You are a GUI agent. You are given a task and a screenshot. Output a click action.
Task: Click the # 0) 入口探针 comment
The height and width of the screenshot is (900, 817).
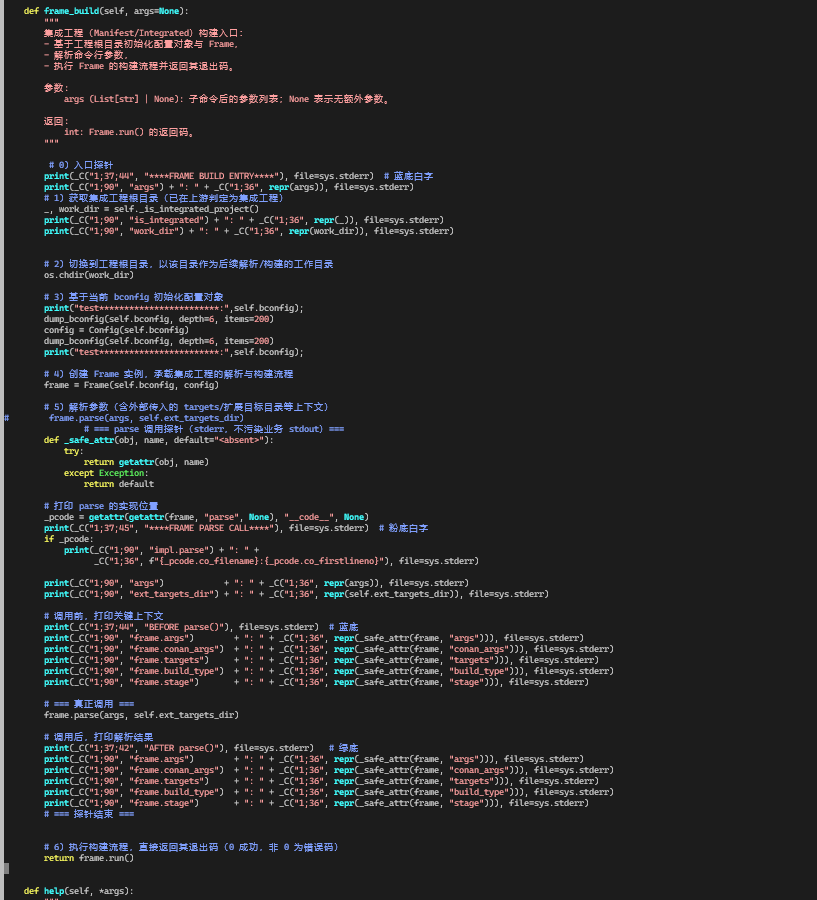(81, 165)
